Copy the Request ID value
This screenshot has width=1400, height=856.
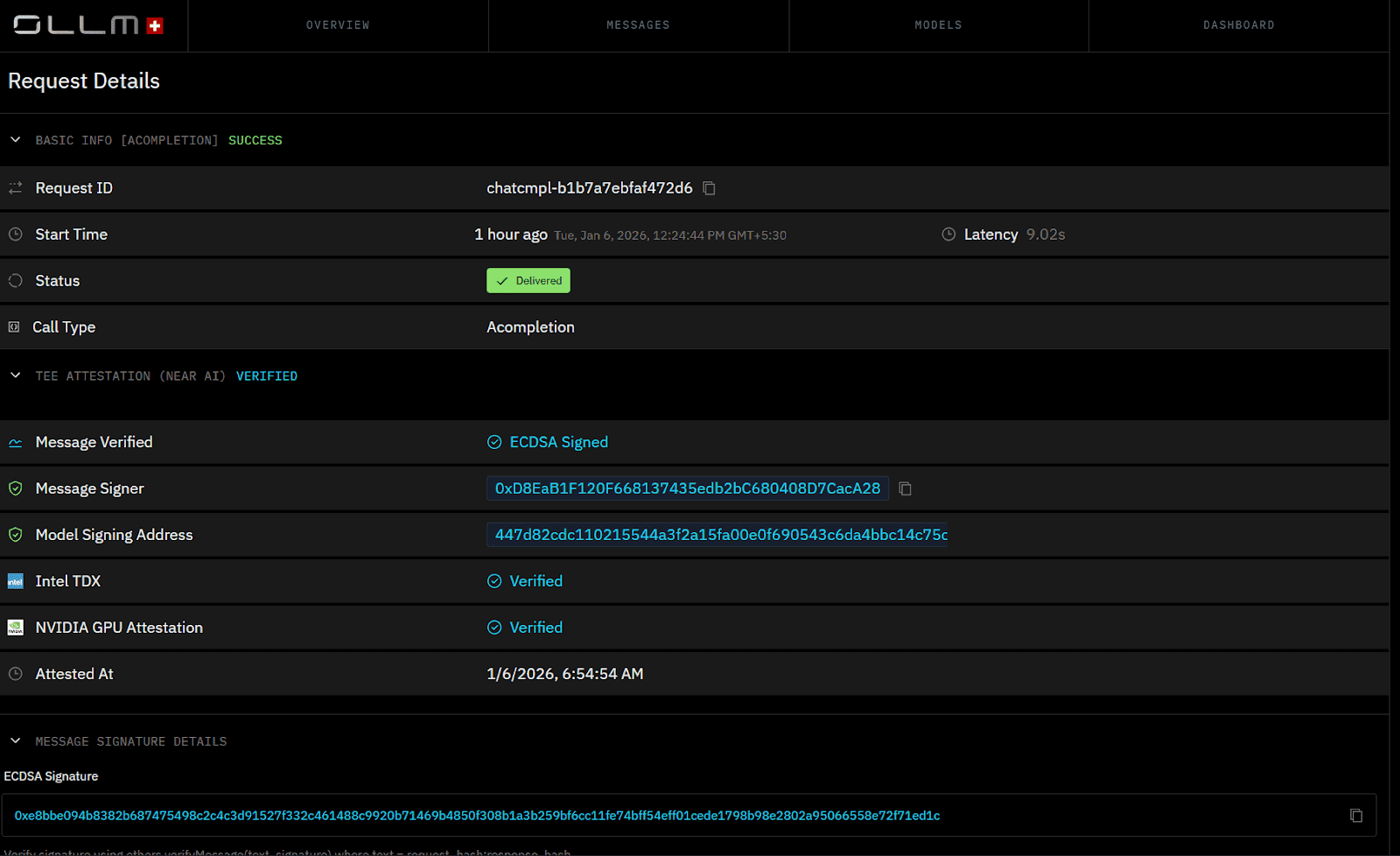pos(710,188)
